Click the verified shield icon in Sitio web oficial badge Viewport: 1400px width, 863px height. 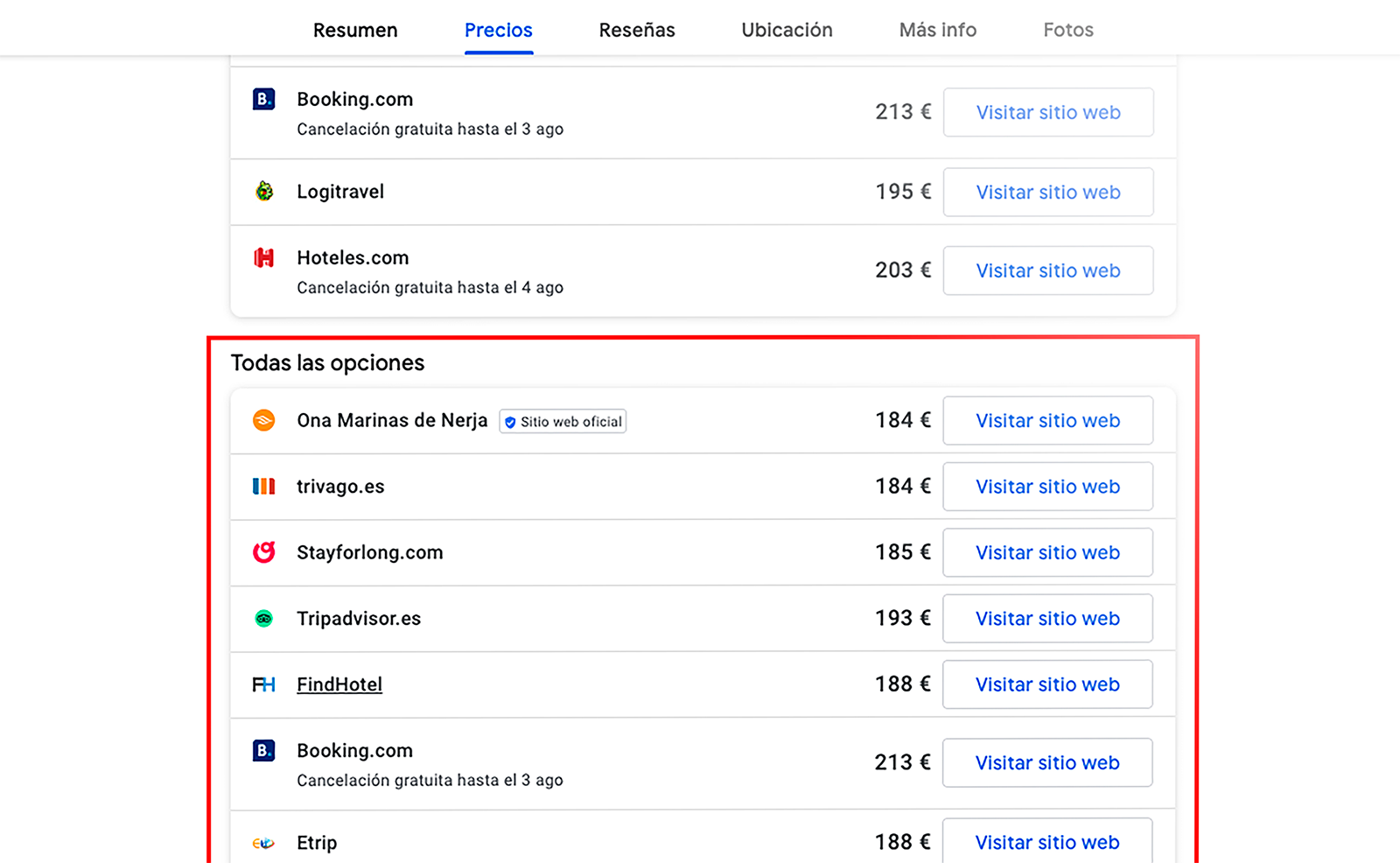(x=510, y=422)
